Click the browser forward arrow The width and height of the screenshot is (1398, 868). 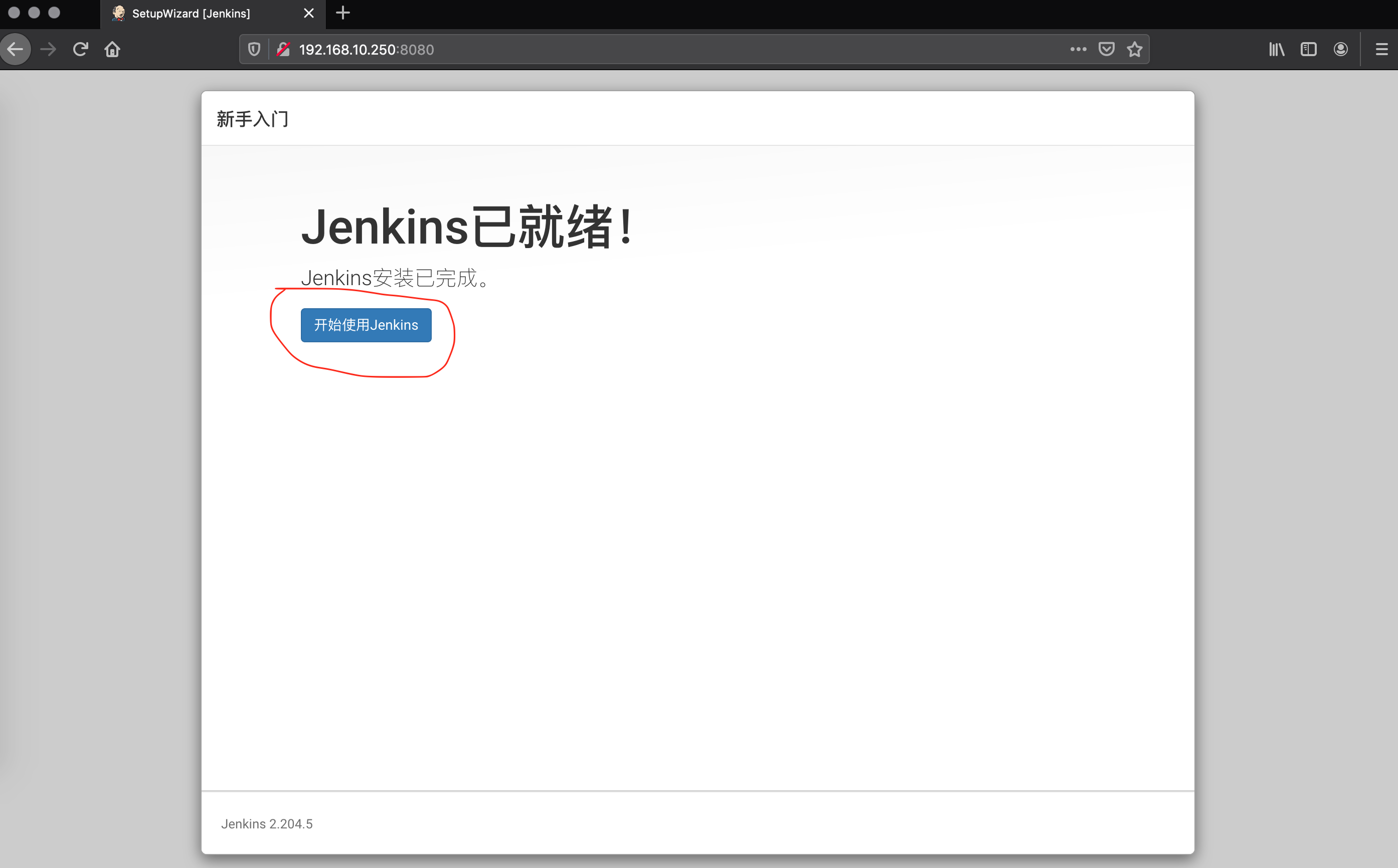tap(48, 50)
